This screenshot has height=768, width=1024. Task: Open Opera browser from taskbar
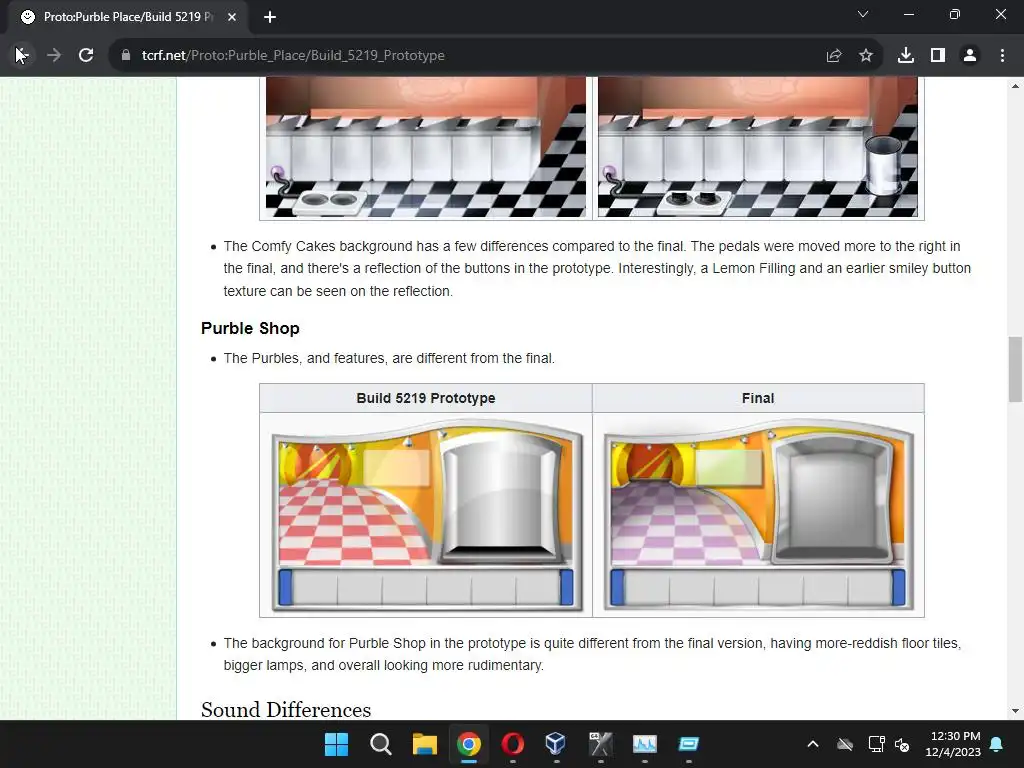click(513, 744)
